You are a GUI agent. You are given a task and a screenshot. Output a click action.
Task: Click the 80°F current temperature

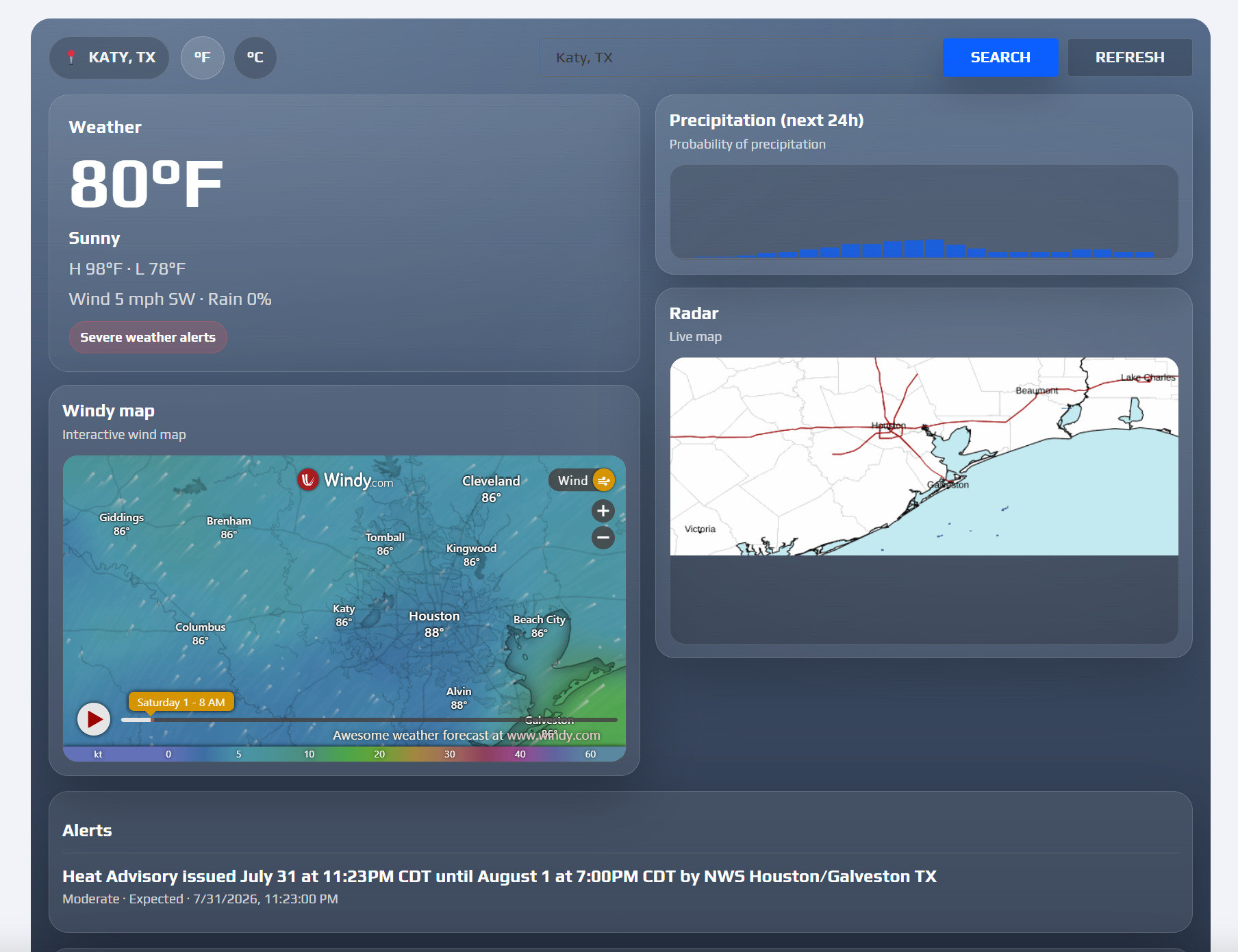pos(146,184)
